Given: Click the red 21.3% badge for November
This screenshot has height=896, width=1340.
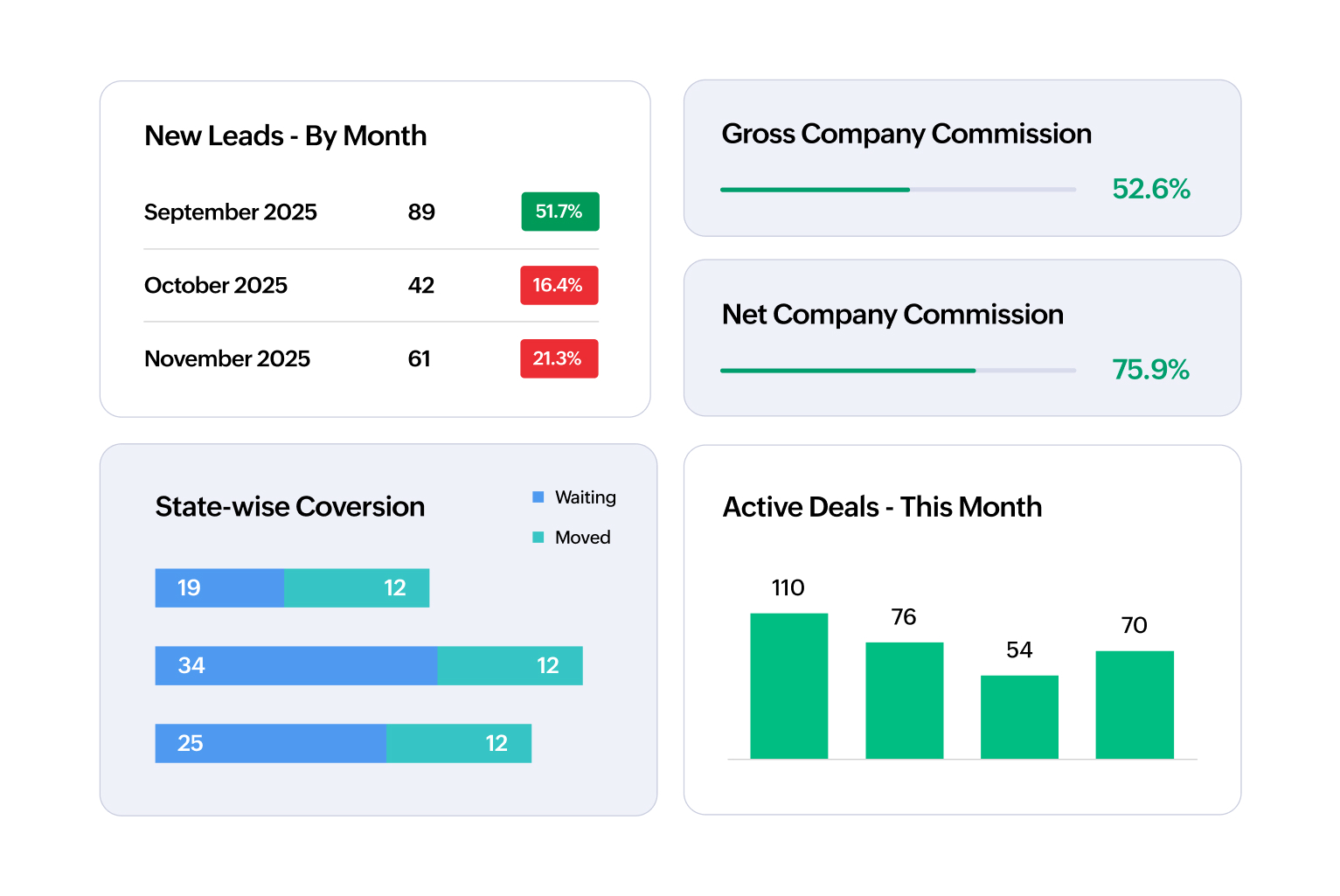Looking at the screenshot, I should (x=559, y=358).
